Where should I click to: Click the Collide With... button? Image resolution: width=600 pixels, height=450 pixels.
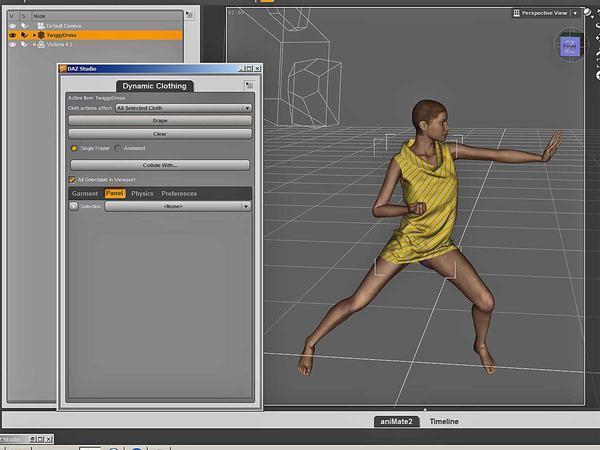pyautogui.click(x=160, y=165)
